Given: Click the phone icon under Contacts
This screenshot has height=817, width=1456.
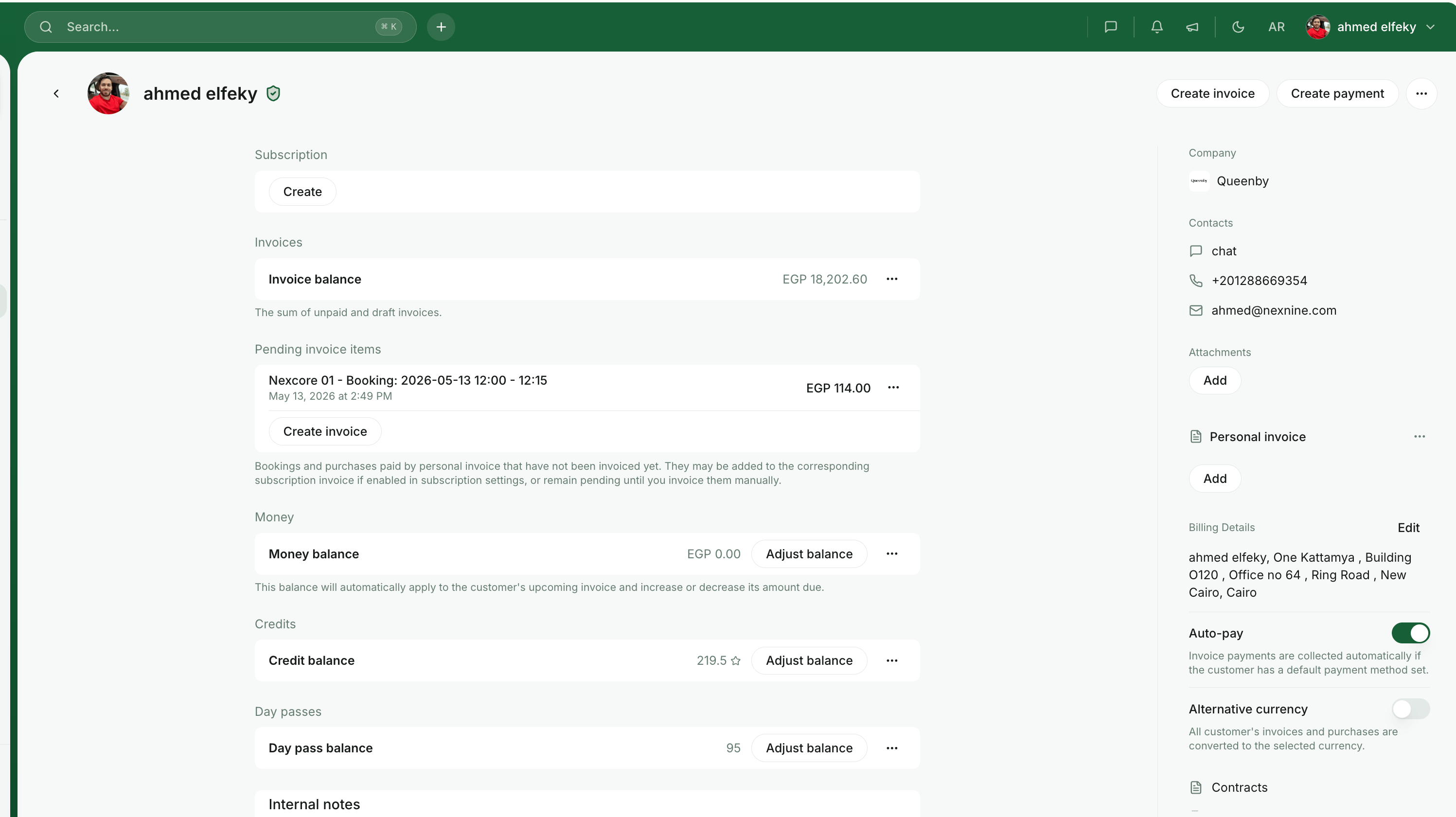Looking at the screenshot, I should click(x=1195, y=281).
